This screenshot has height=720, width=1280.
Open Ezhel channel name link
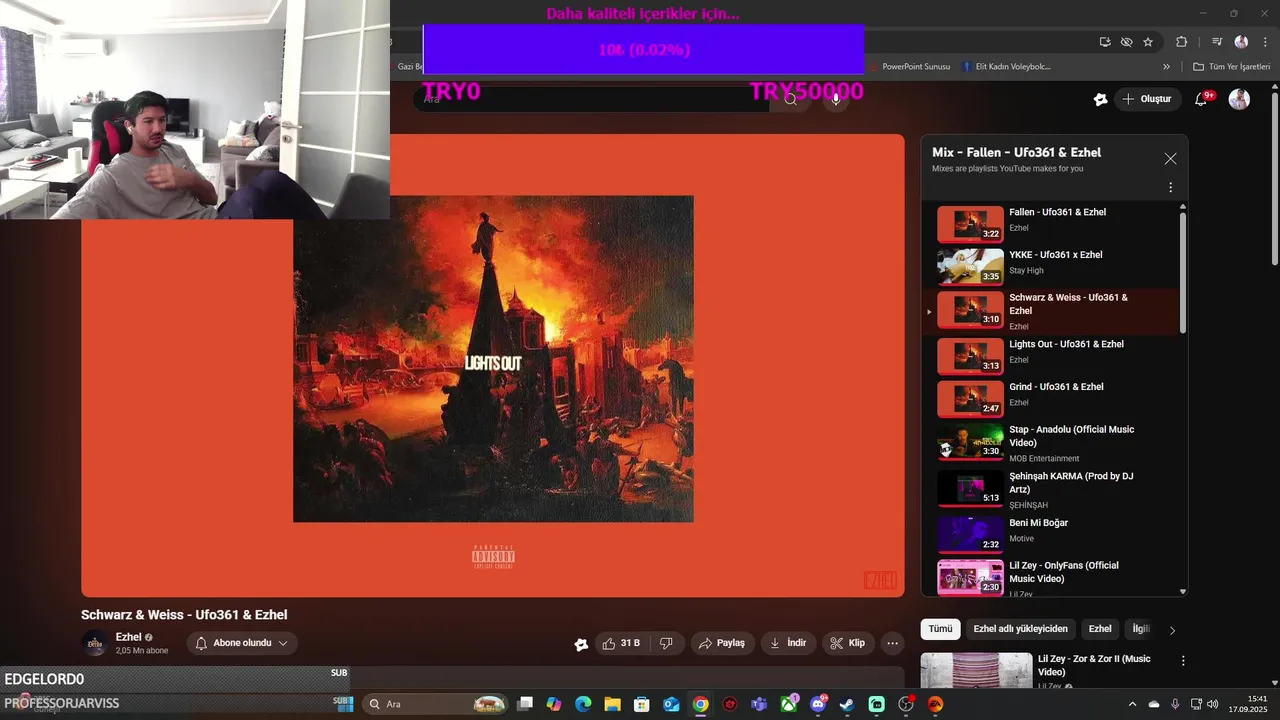pyautogui.click(x=128, y=637)
